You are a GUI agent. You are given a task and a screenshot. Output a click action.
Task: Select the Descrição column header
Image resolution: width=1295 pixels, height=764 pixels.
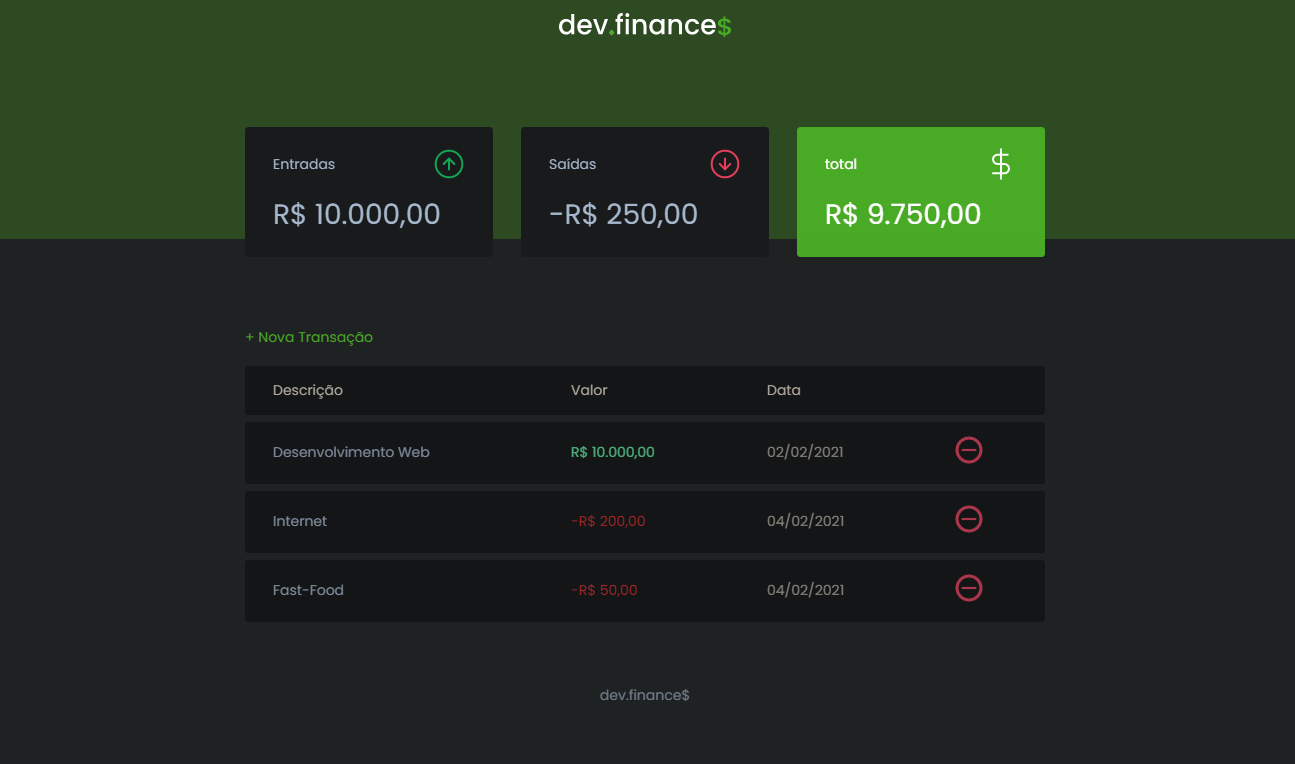[307, 390]
